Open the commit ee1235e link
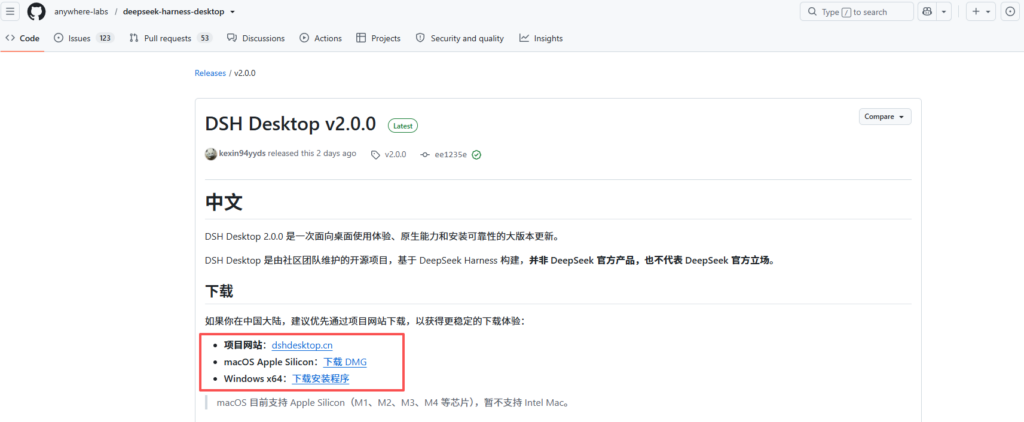Image resolution: width=1024 pixels, height=422 pixels. [x=444, y=155]
